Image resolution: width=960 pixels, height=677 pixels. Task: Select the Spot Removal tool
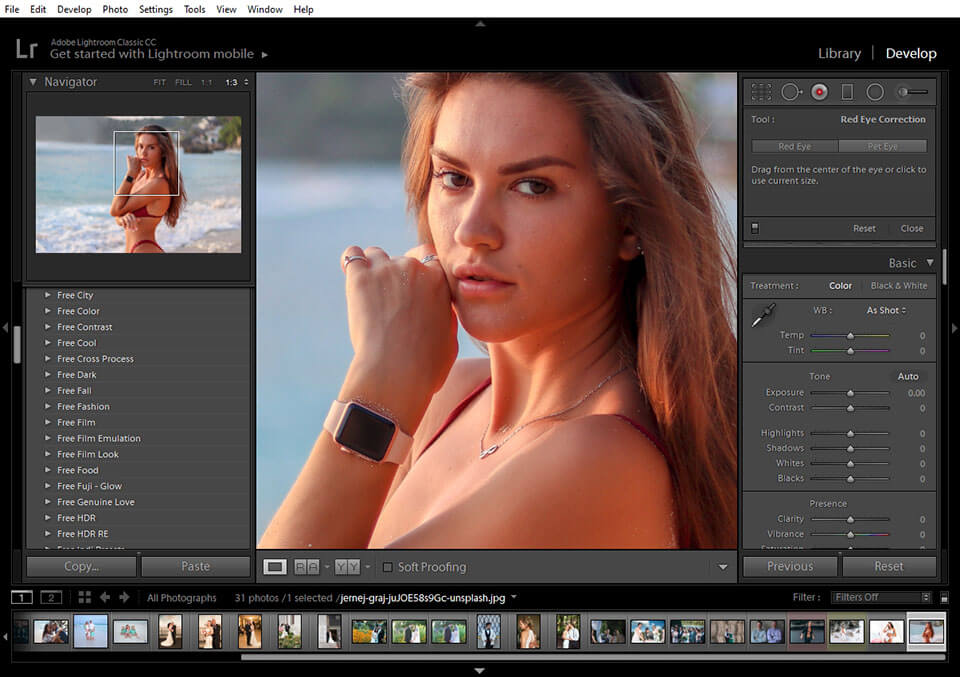click(x=791, y=92)
